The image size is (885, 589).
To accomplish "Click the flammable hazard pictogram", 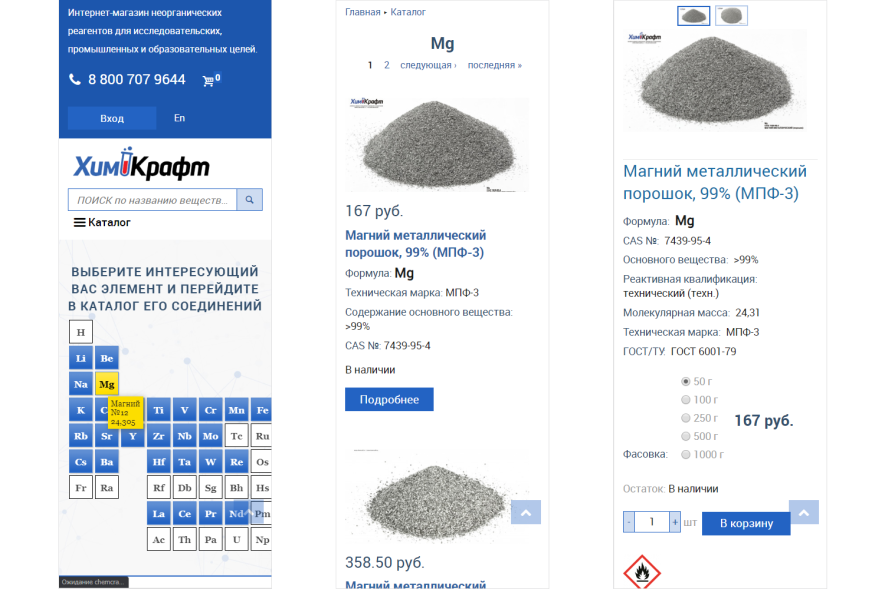I will pos(642,572).
